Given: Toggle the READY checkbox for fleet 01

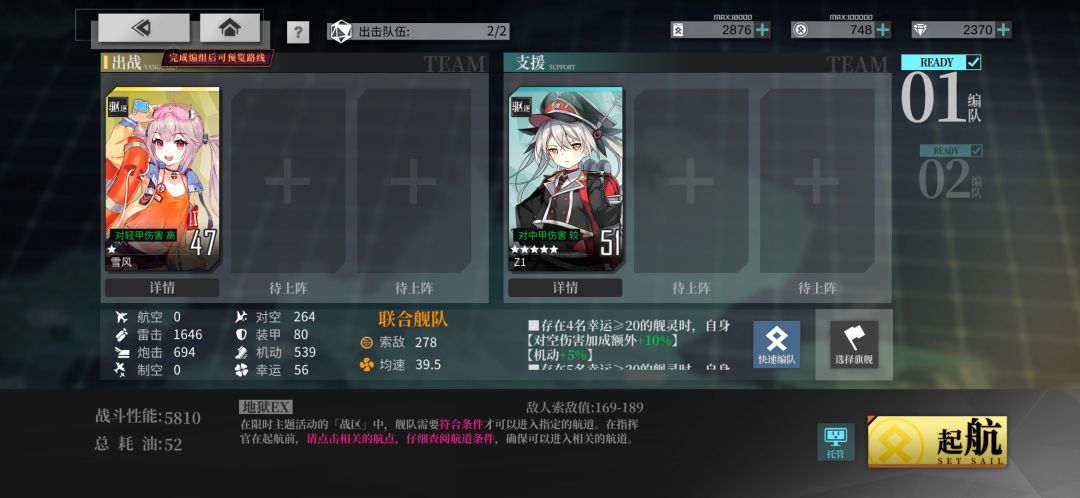Looking at the screenshot, I should 973,62.
